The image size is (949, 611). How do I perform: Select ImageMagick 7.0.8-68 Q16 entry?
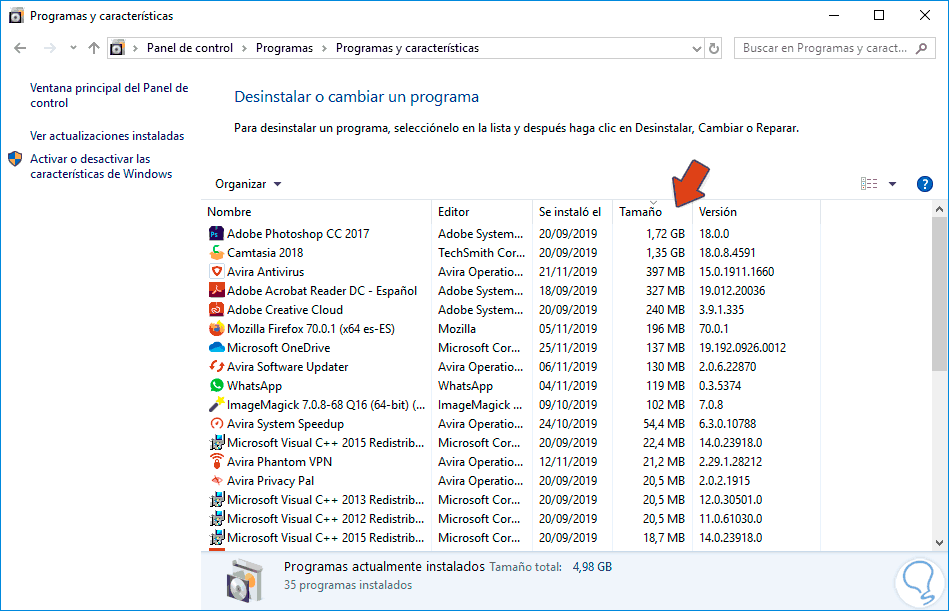tap(326, 405)
